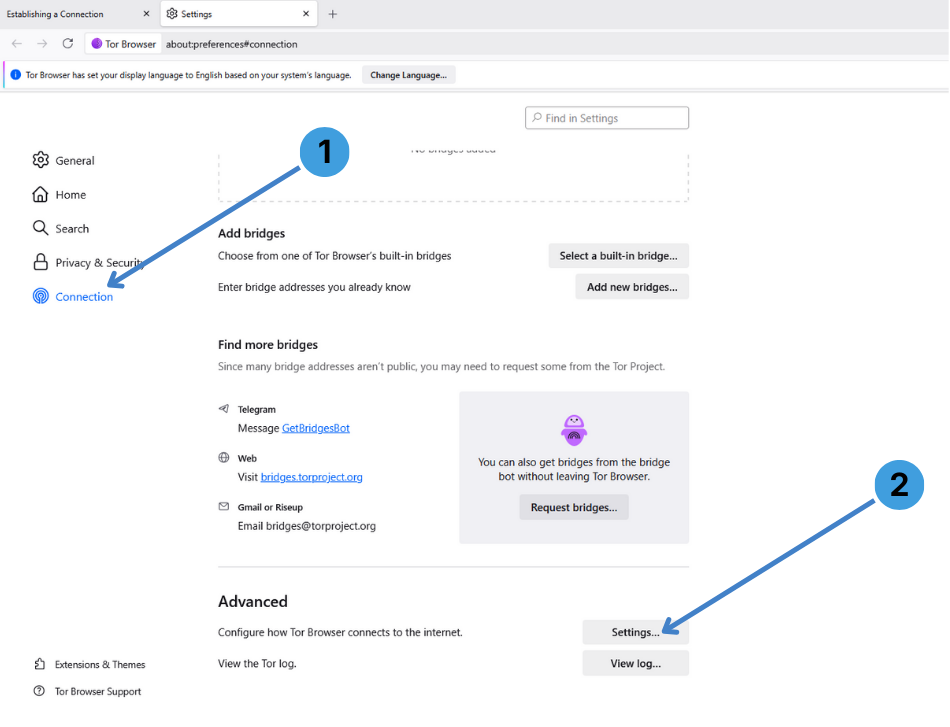Click Select a built-in bridge button
This screenshot has height=727, width=950.
coord(619,256)
